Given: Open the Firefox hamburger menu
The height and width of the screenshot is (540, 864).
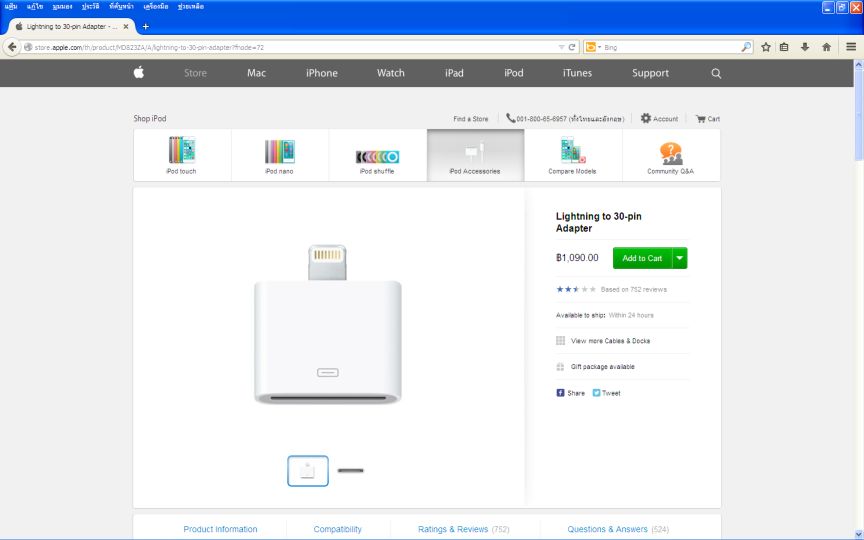Looking at the screenshot, I should [851, 47].
